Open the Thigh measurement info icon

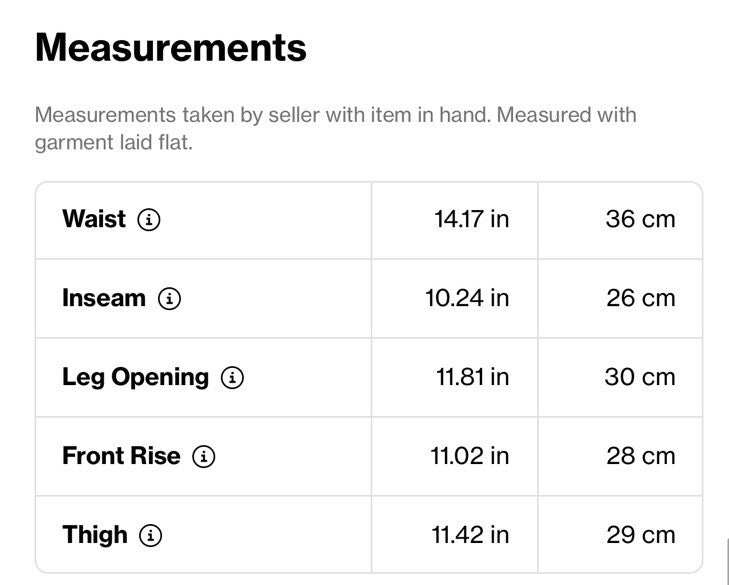[151, 535]
